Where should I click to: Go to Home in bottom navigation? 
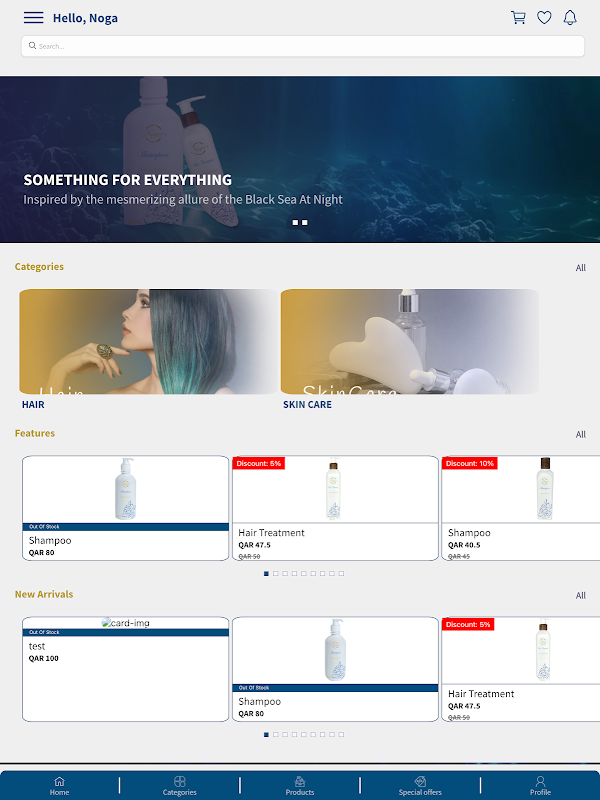[x=59, y=786]
